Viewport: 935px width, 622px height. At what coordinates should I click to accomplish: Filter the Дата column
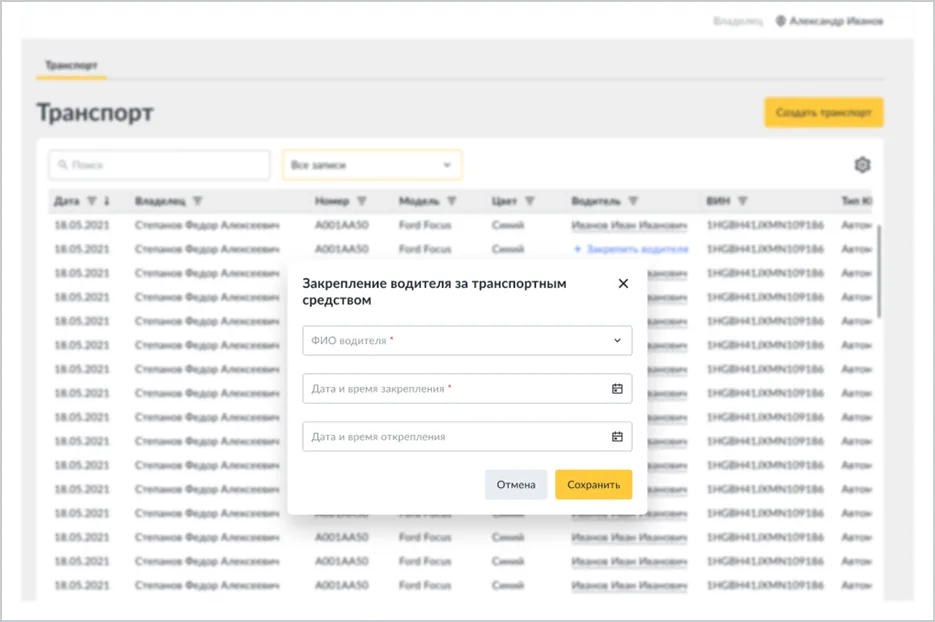tap(92, 201)
